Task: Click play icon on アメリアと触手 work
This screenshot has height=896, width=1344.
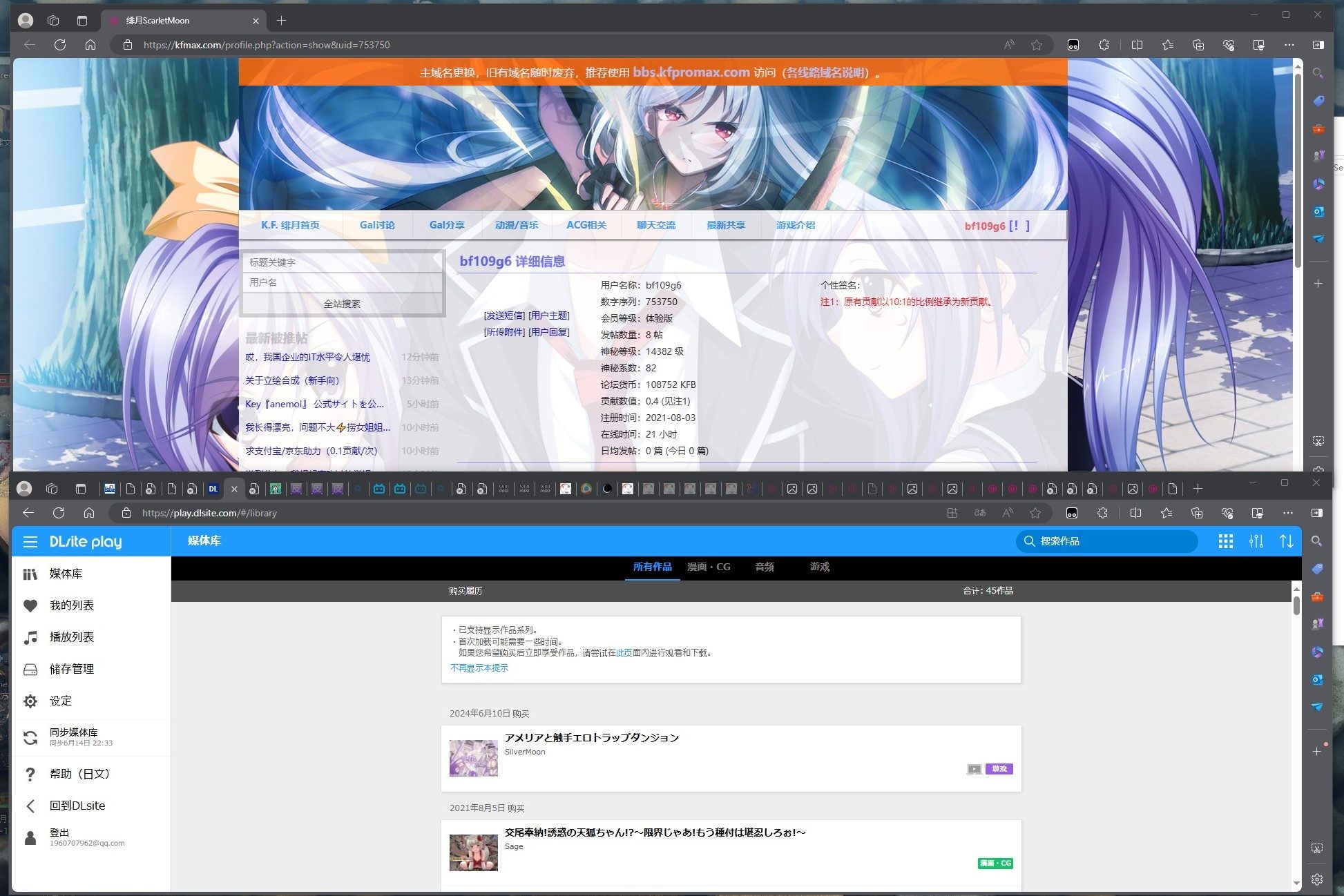Action: point(974,769)
